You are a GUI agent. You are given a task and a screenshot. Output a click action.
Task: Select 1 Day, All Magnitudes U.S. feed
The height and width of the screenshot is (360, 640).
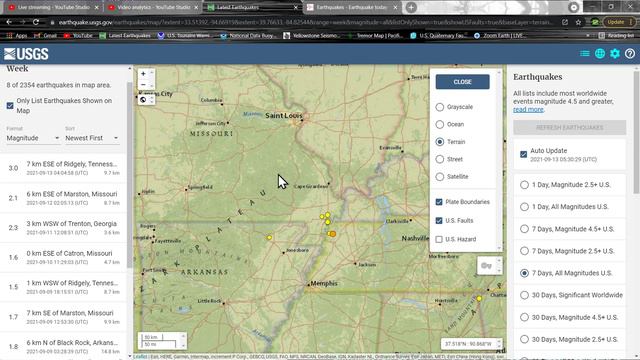tap(524, 207)
